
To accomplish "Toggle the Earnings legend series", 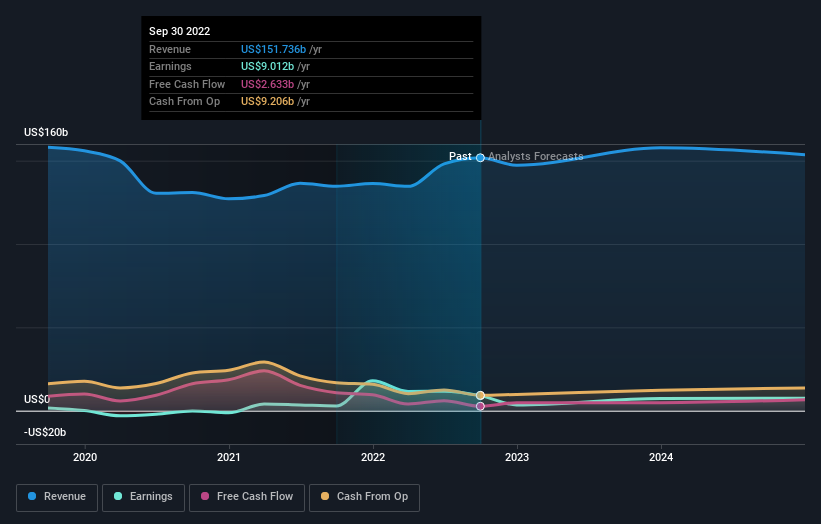I will 143,497.
